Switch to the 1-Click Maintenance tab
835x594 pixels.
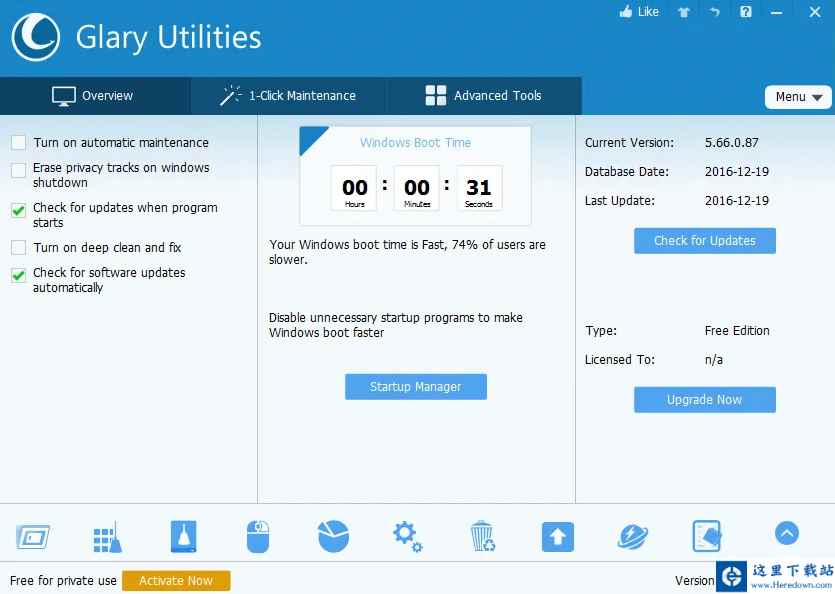pos(288,96)
